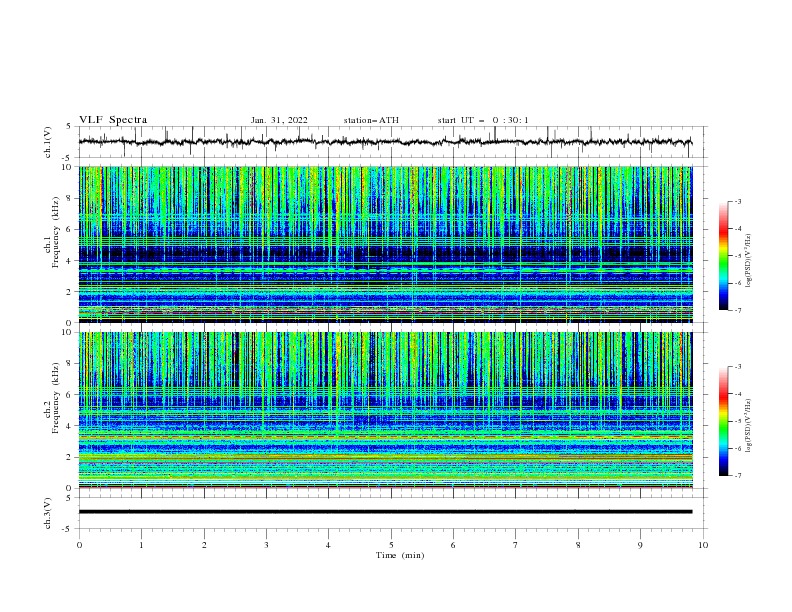Click the "-5" tick on ch.1 colorbar
Image resolution: width=792 pixels, height=612 pixels.
point(737,256)
